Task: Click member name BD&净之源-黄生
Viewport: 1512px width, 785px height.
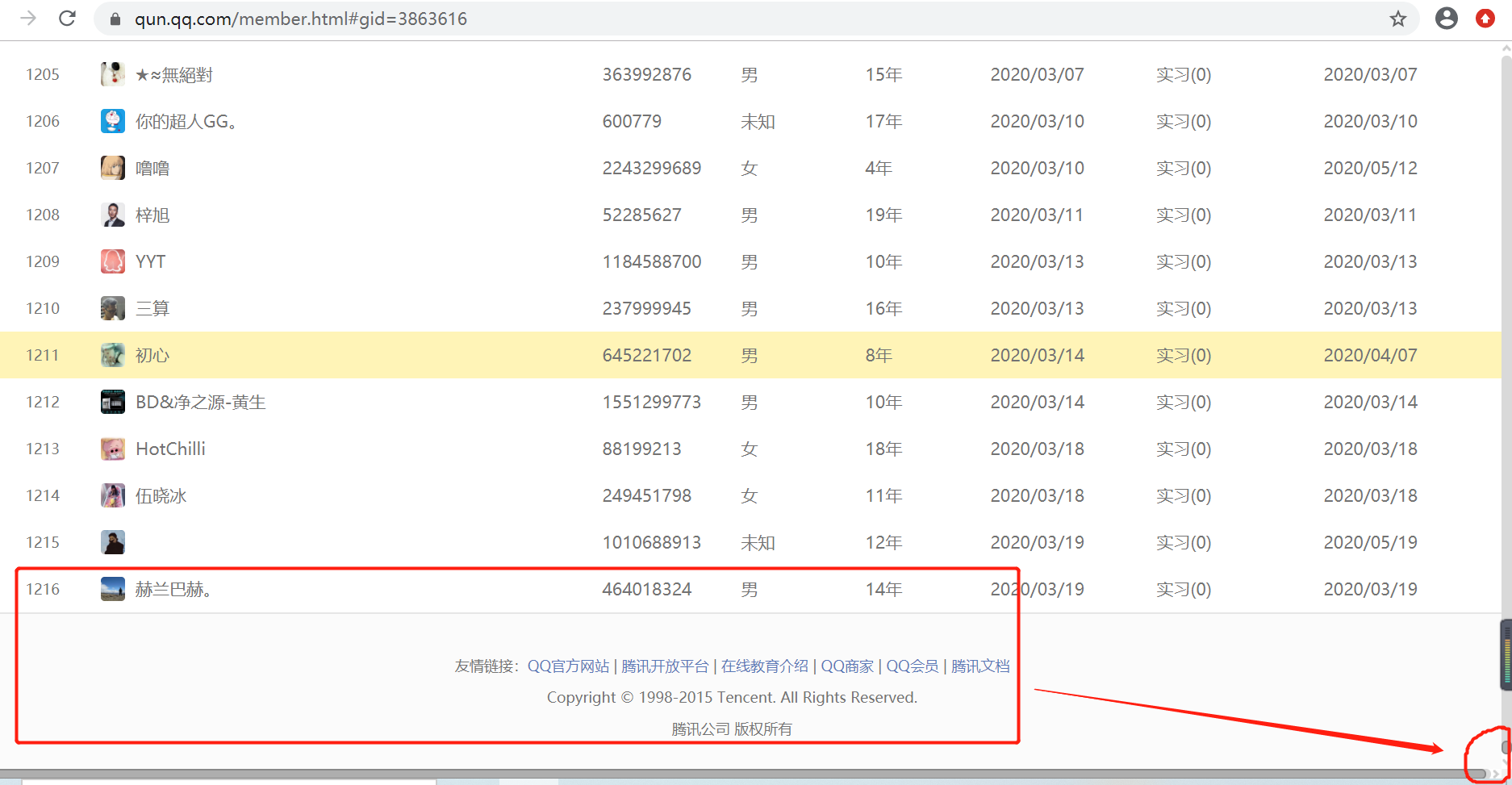Action: 201,402
